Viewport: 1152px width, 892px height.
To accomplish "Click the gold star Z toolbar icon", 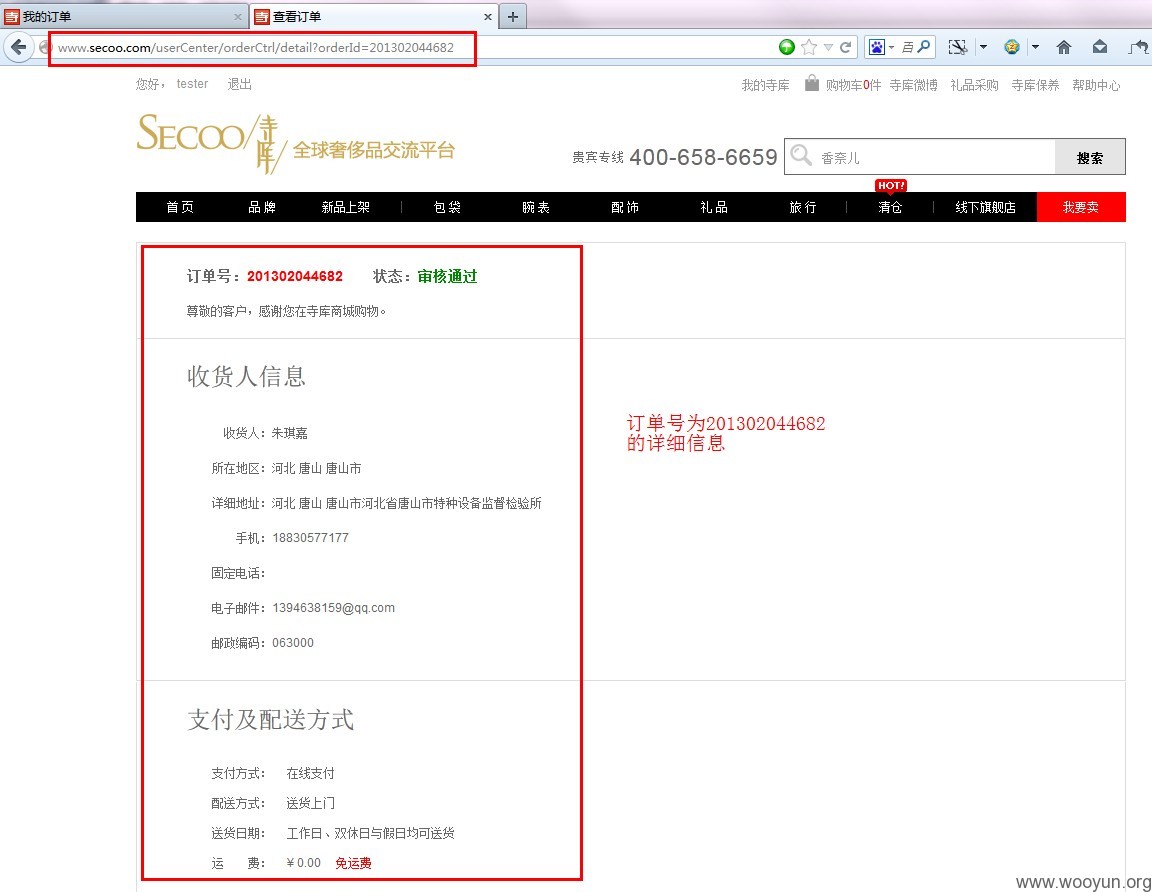I will click(x=1012, y=47).
